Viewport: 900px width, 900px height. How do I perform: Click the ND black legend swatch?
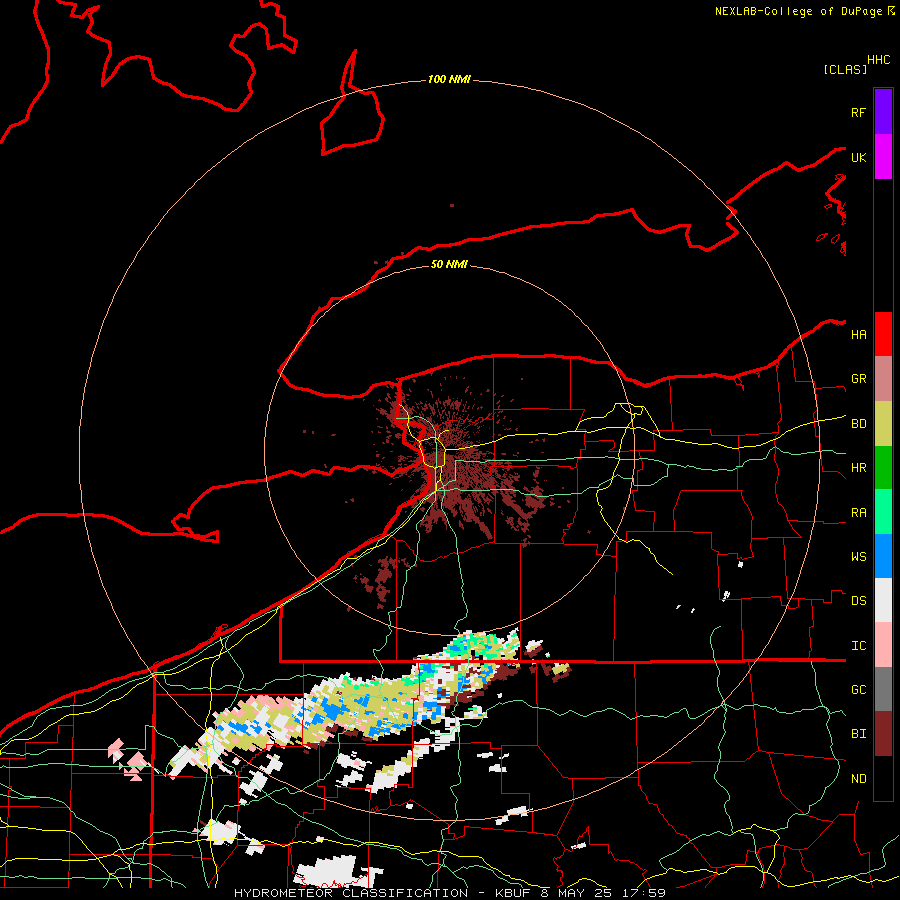883,778
